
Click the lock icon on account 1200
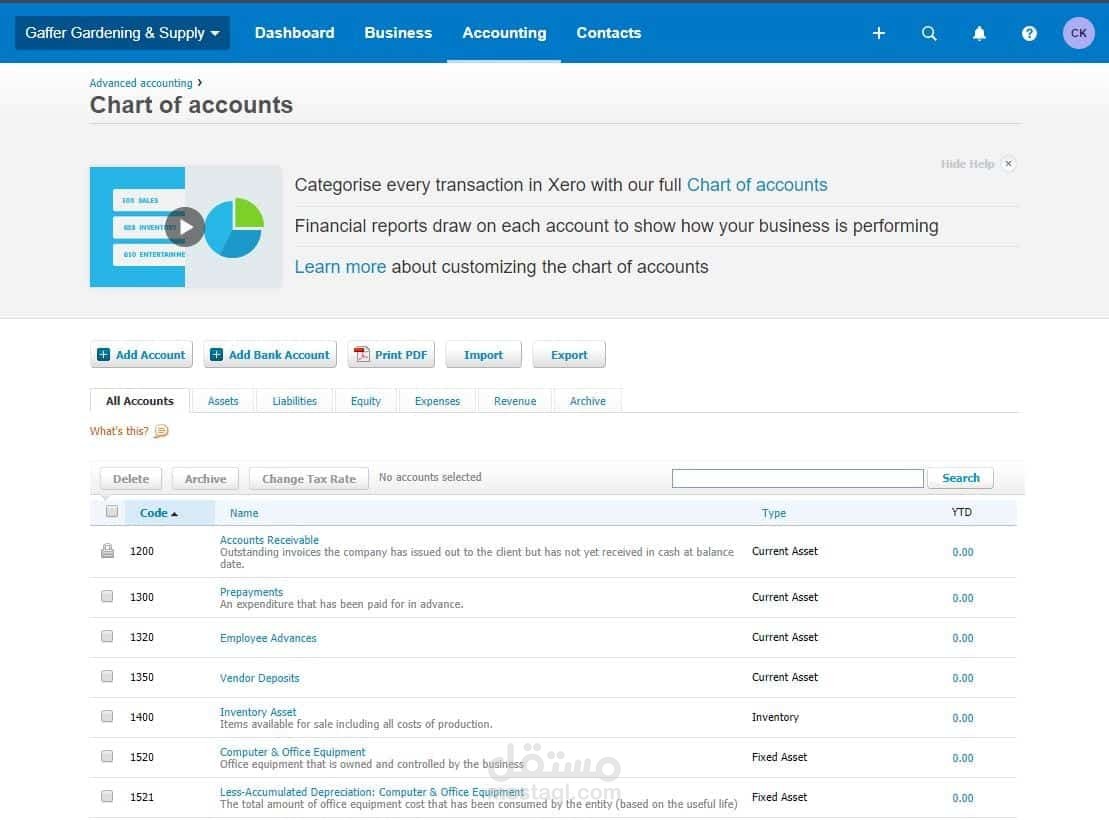click(x=107, y=550)
